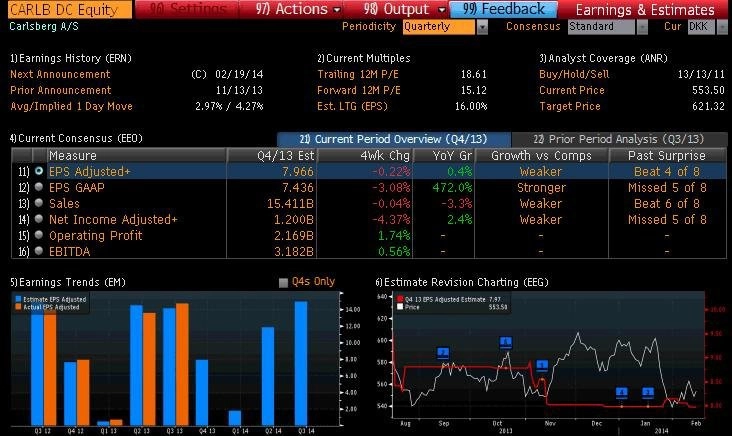Image resolution: width=732 pixels, height=436 pixels.
Task: Choose the Sales measure radio button
Action: (39, 203)
